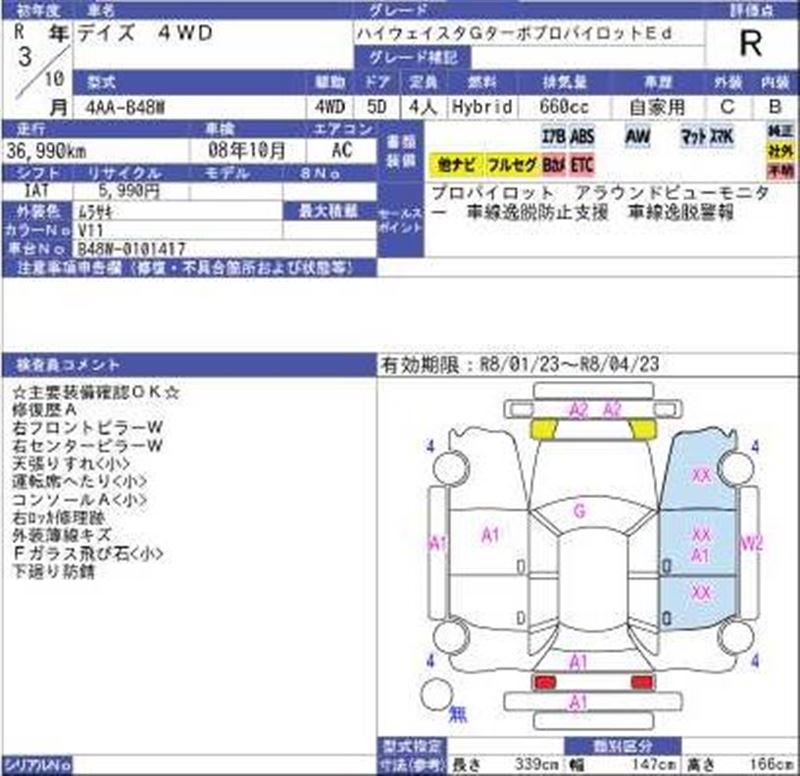Click the AW alloy wheel badge
Screen dimensions: 800x776
pos(638,136)
